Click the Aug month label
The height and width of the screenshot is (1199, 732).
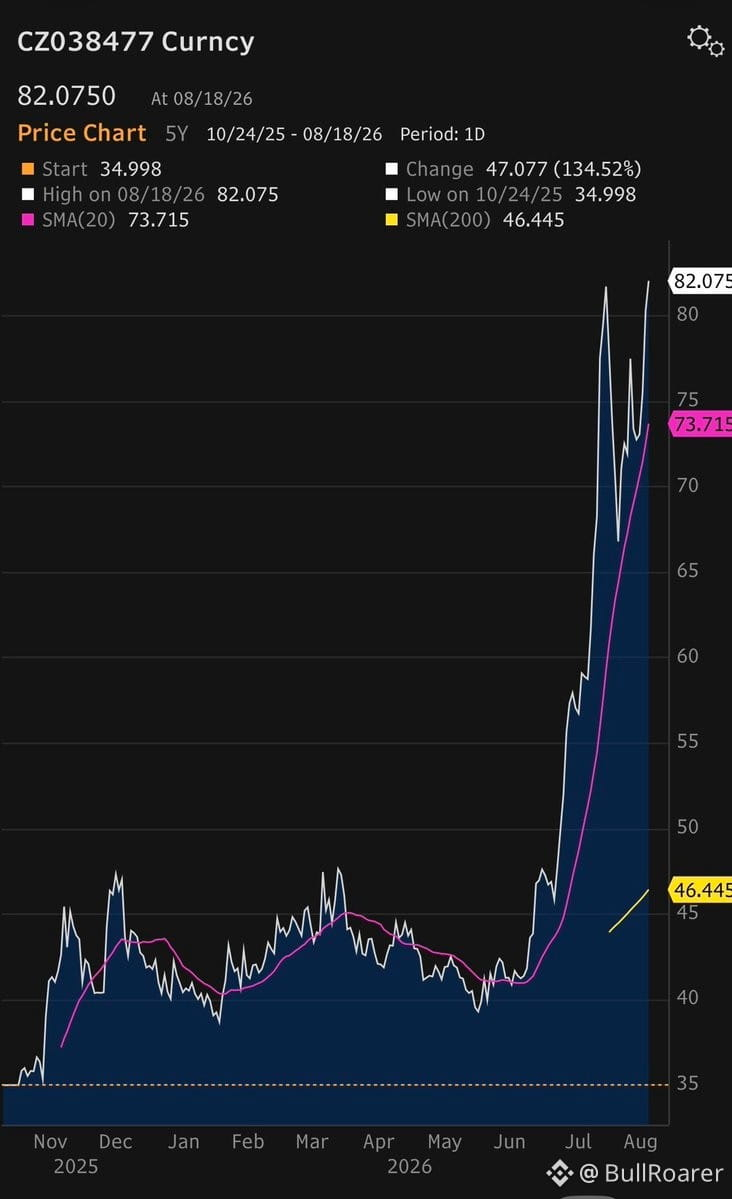640,1142
